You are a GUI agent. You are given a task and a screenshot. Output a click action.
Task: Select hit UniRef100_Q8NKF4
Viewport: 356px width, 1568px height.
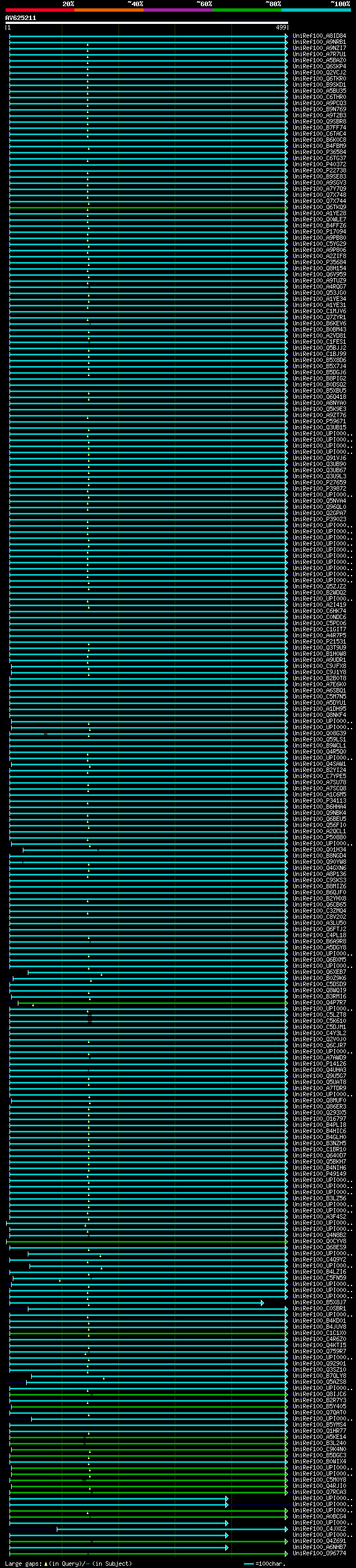coord(319,715)
